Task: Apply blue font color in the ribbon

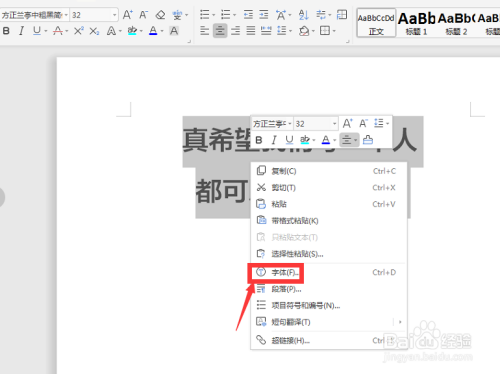Action: tap(153, 31)
